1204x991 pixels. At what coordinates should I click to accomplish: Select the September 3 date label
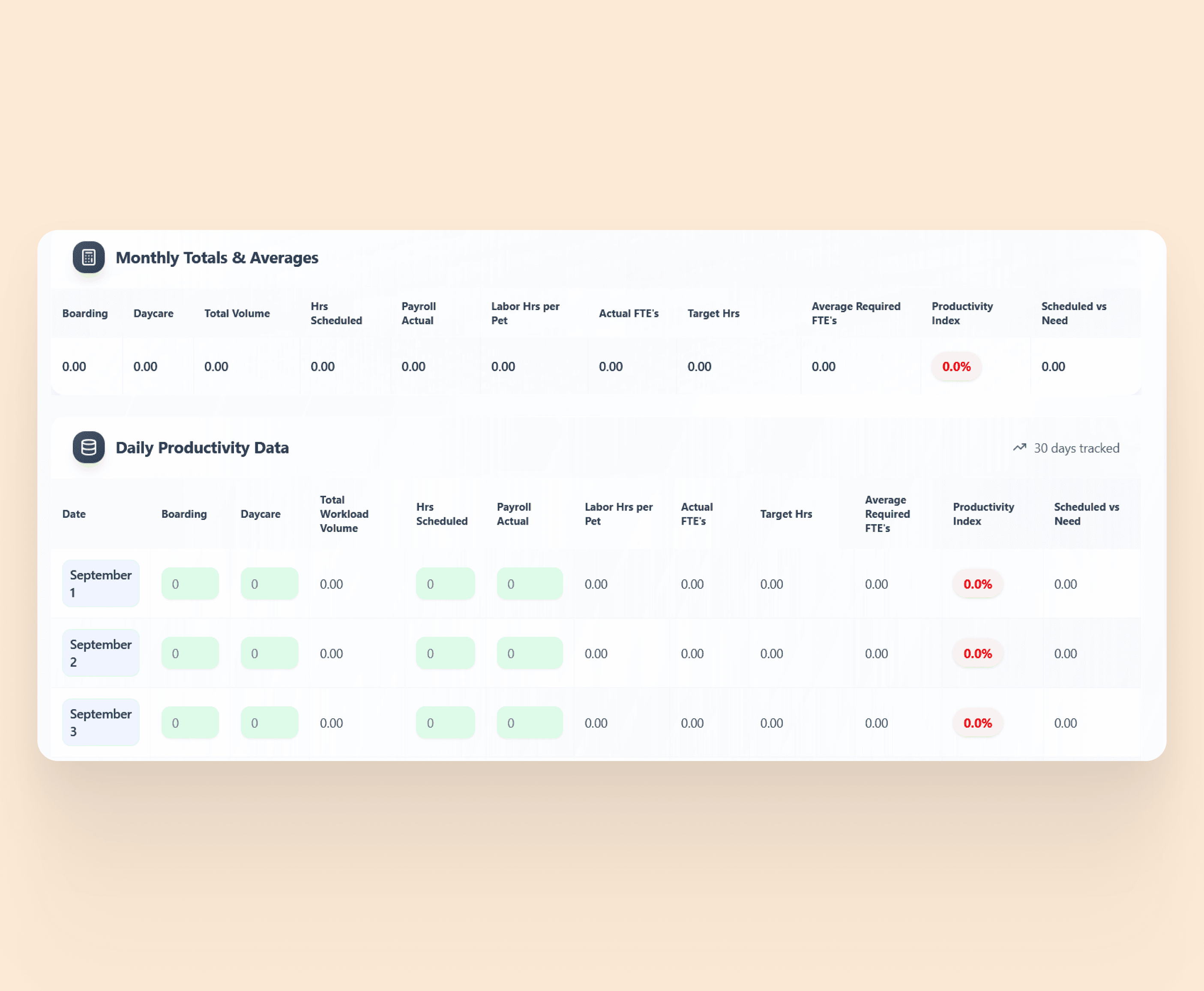(101, 723)
